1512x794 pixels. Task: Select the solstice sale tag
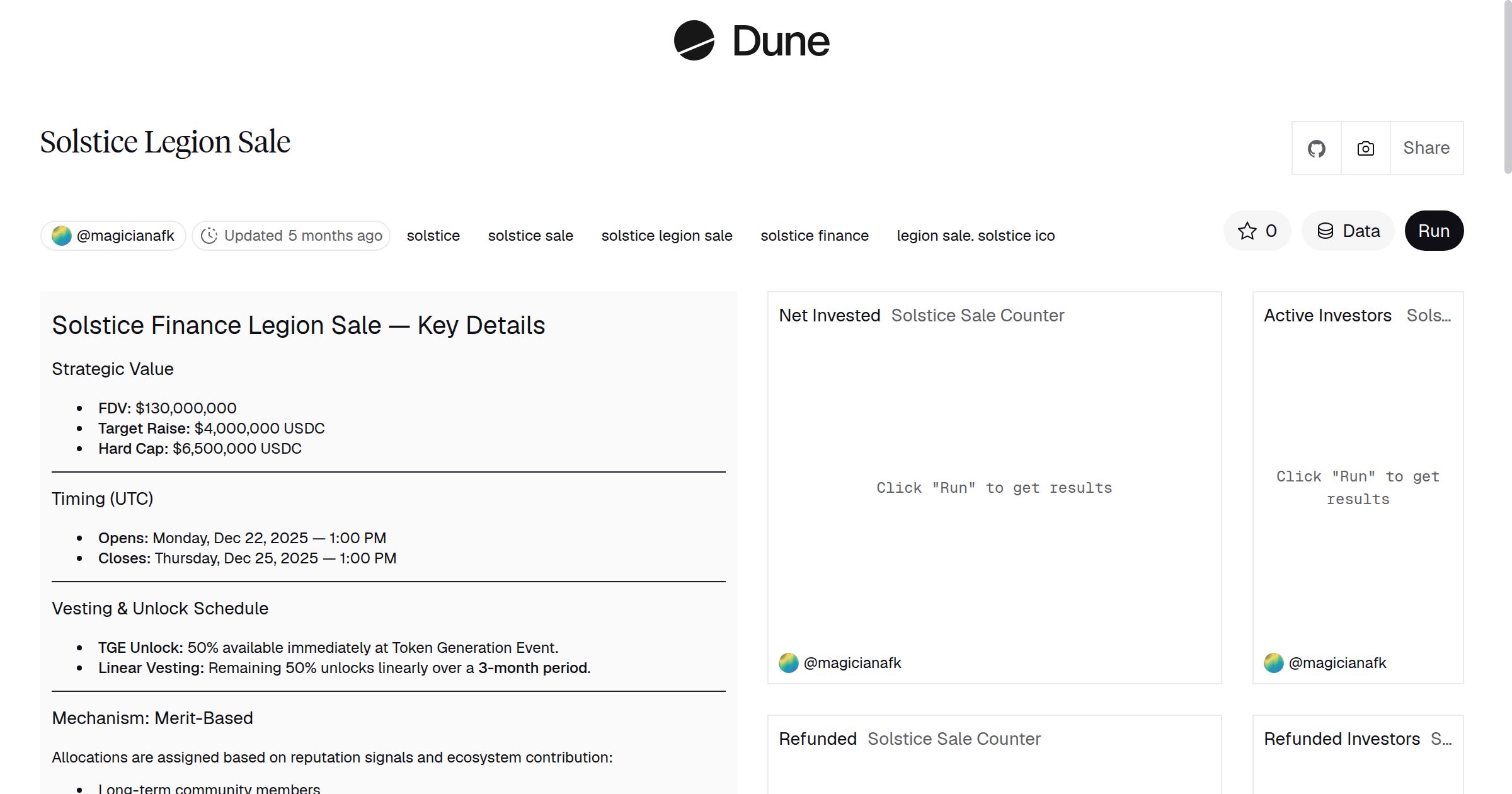[530, 236]
